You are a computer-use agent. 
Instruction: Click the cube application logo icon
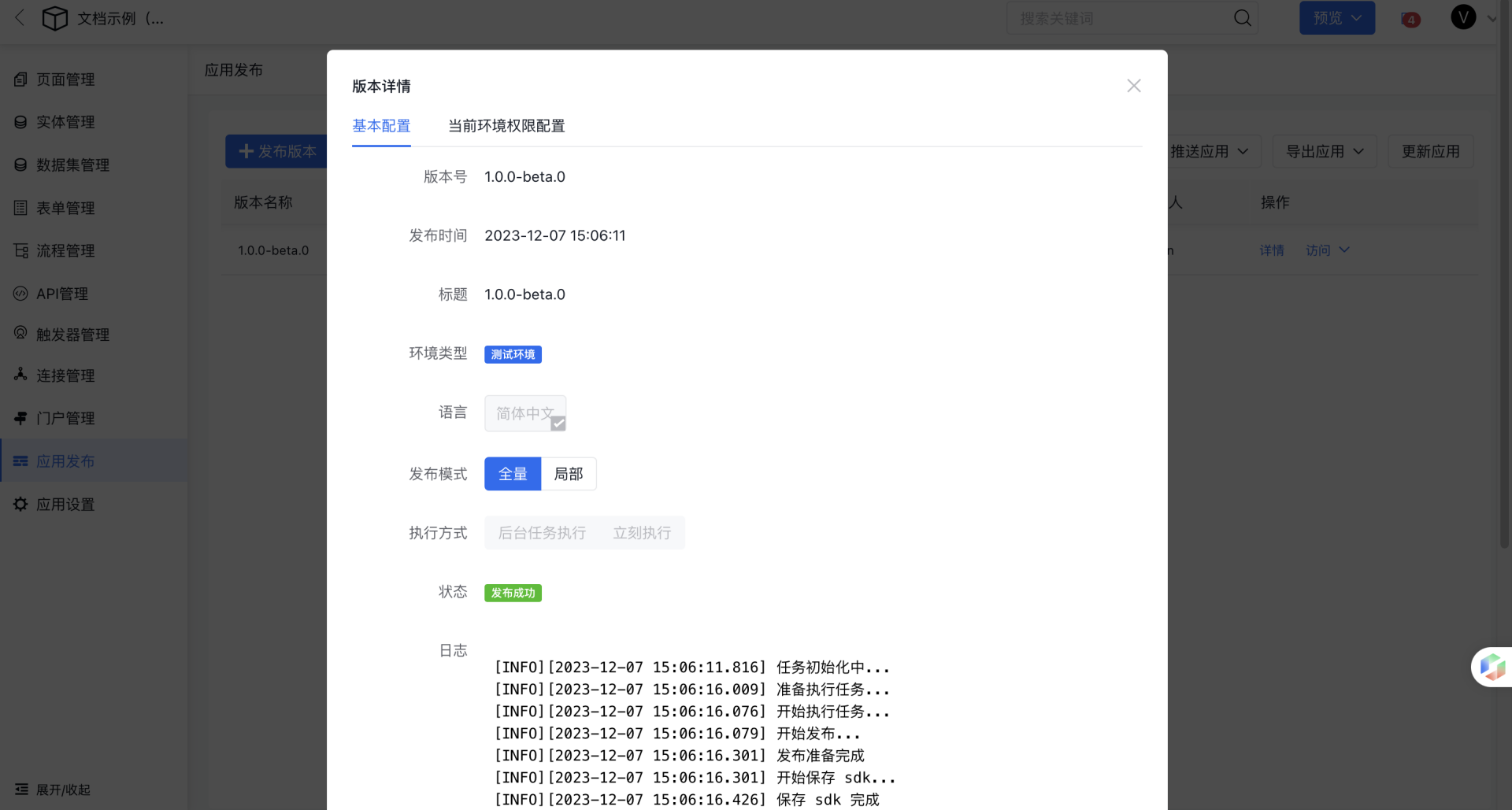pos(54,18)
